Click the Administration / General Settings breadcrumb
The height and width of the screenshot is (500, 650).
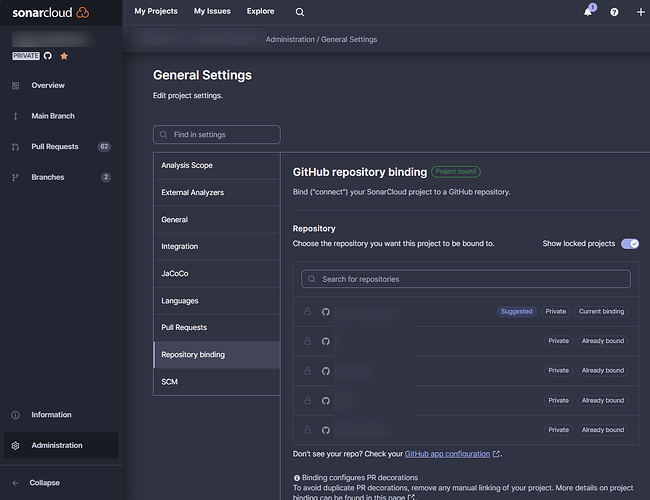click(x=321, y=39)
